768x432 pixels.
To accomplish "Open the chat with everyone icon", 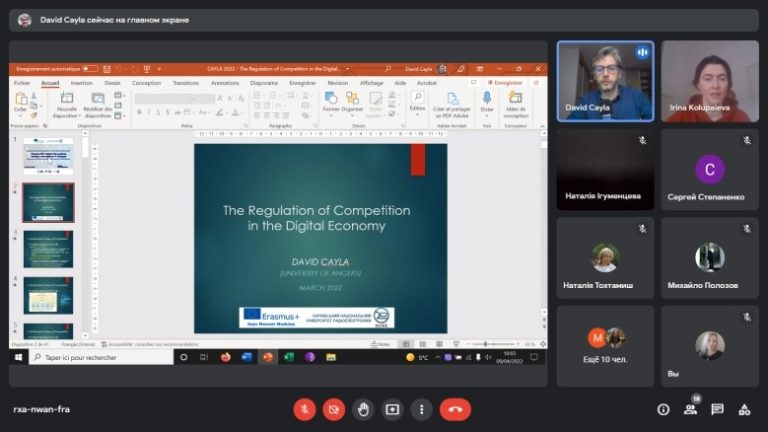I will click(x=718, y=409).
